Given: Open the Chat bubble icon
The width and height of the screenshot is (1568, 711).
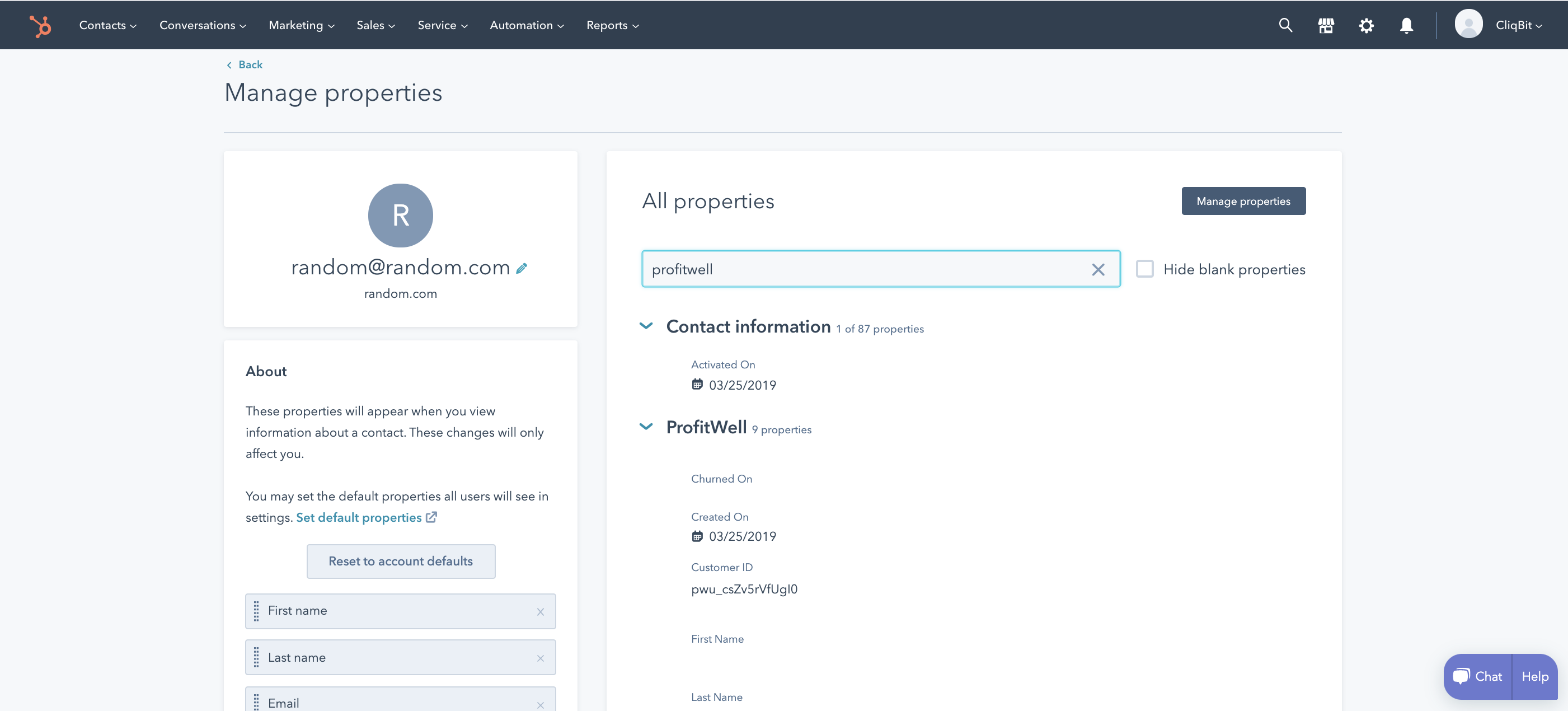Looking at the screenshot, I should pyautogui.click(x=1462, y=676).
